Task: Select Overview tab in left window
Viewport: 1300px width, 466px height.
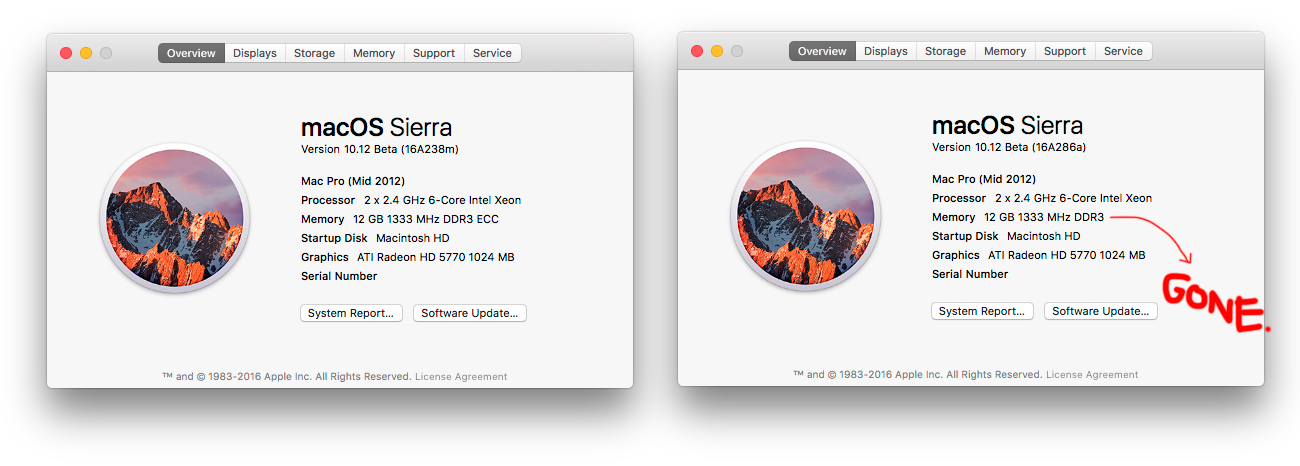Action: (x=191, y=53)
